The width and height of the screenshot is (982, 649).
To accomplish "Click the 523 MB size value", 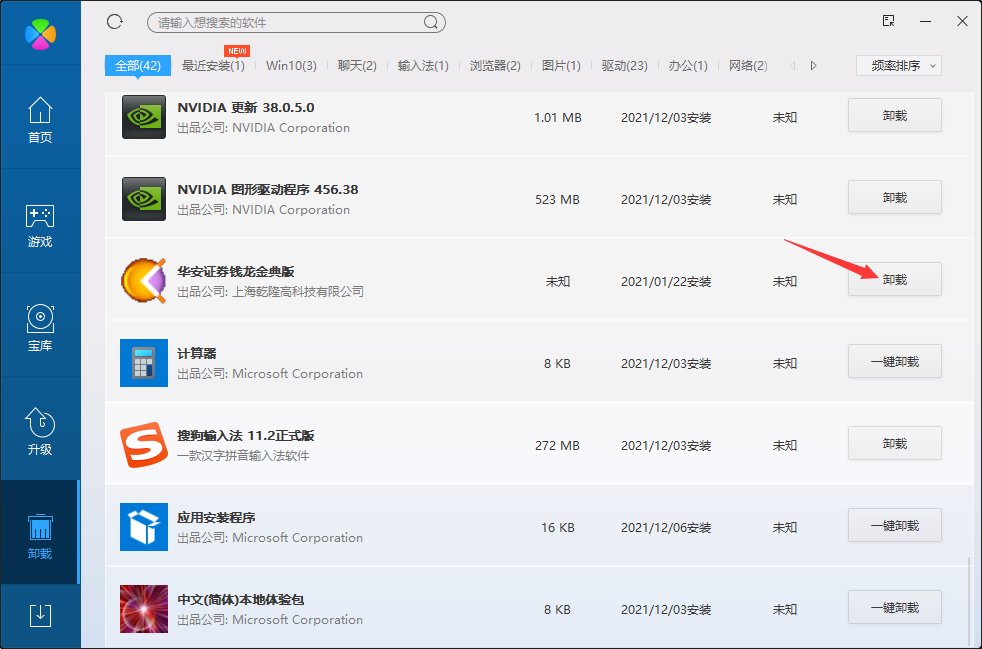I will click(557, 200).
